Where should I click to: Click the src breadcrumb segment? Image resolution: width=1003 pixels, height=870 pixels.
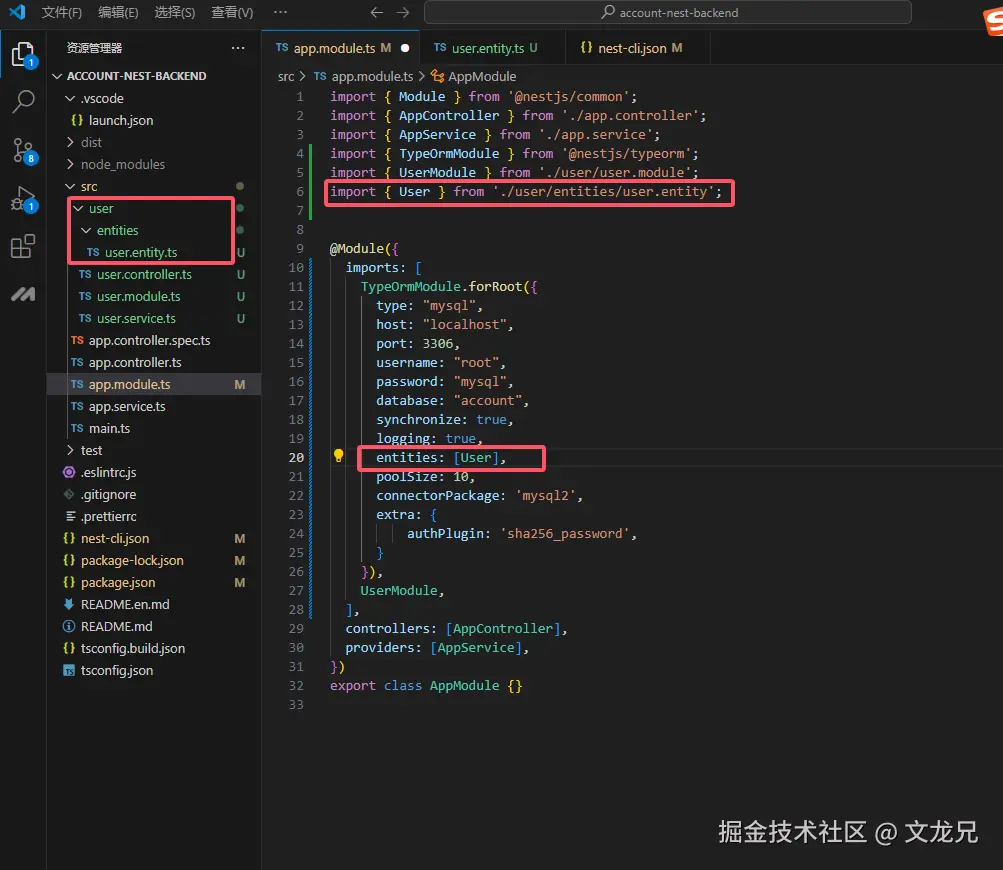click(x=285, y=77)
